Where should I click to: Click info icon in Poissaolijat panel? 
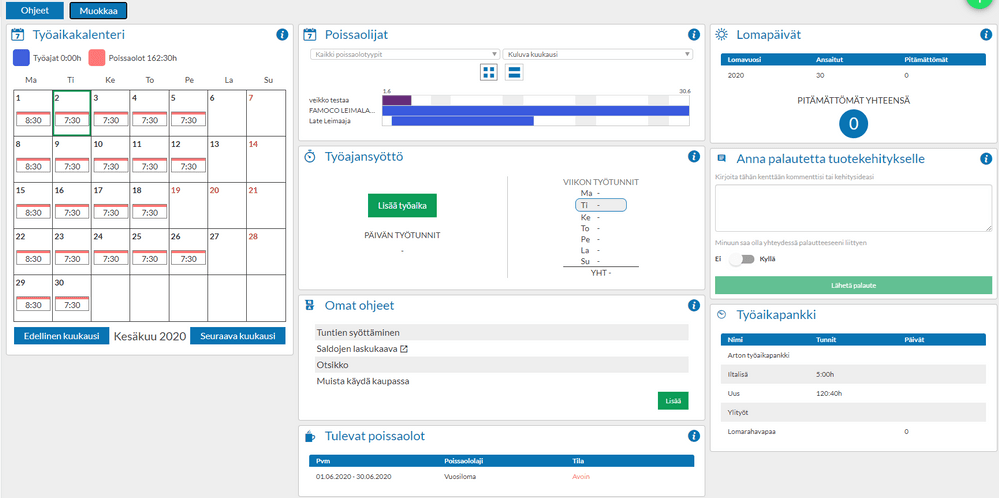694,35
